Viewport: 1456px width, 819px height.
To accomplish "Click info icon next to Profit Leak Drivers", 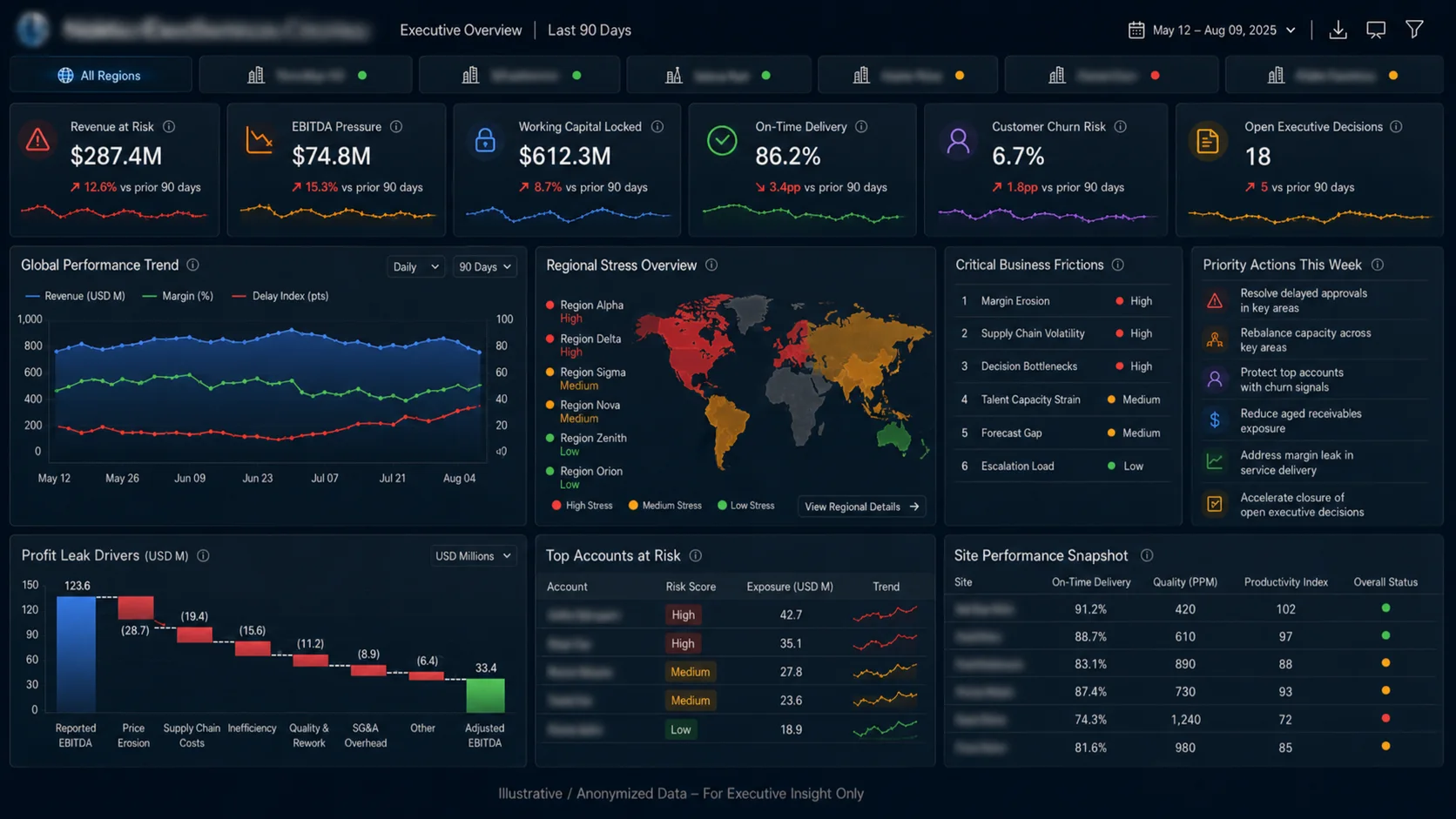I will pyautogui.click(x=203, y=556).
